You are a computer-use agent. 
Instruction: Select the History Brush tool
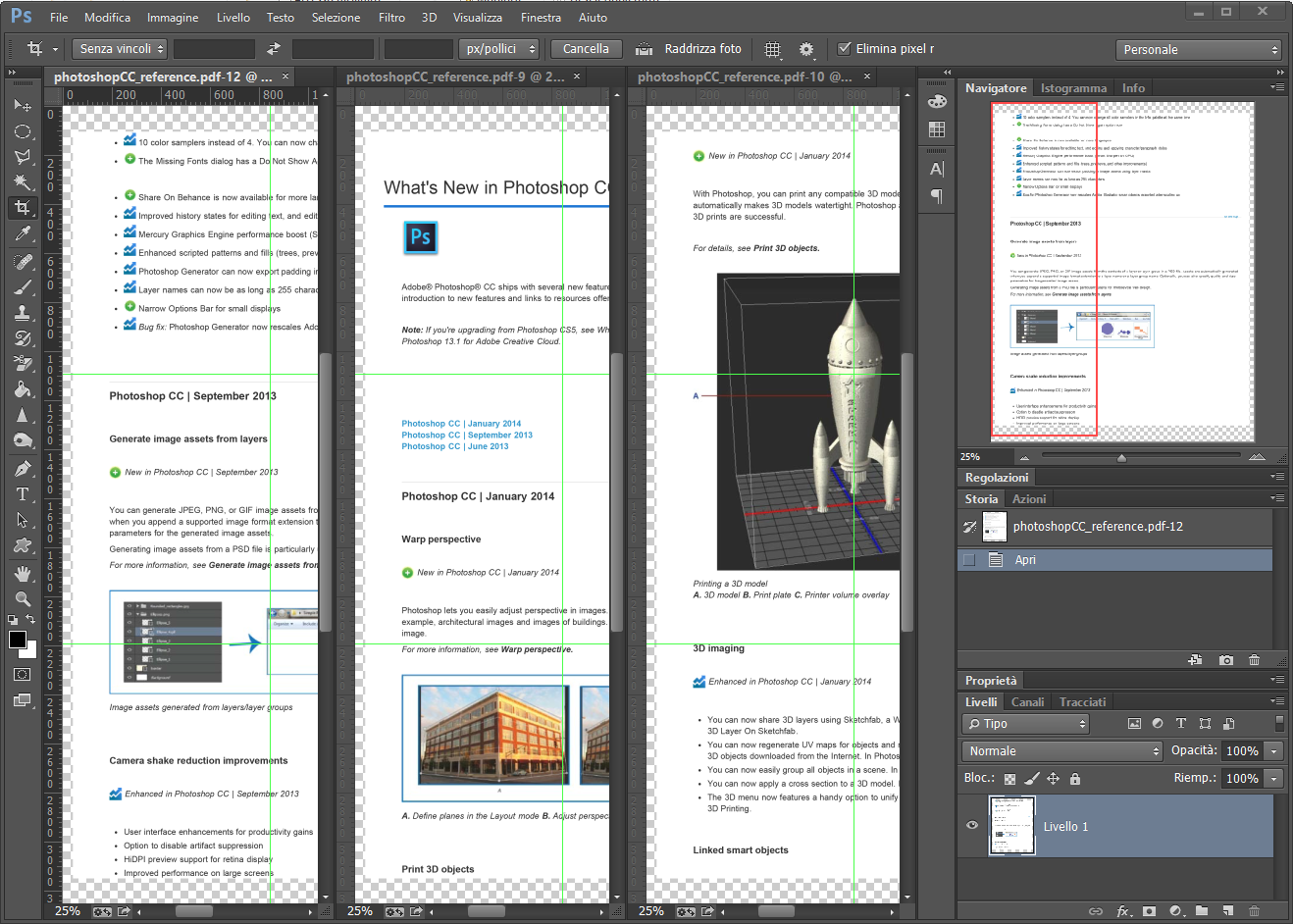click(23, 338)
